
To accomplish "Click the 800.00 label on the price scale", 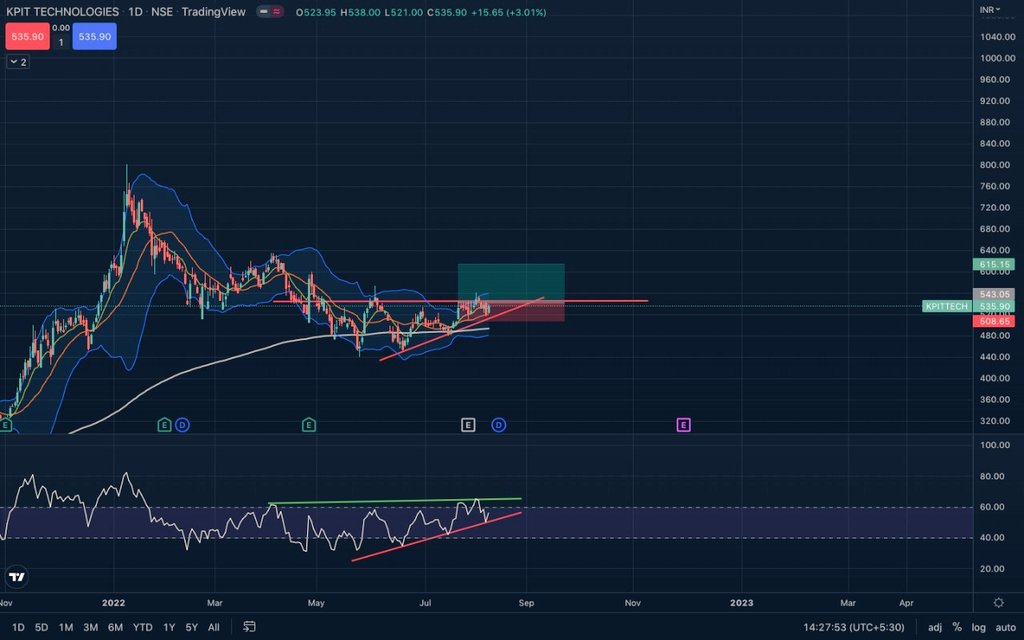I will (x=995, y=165).
